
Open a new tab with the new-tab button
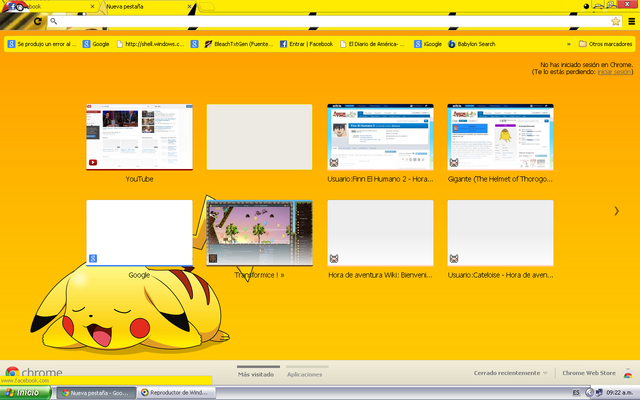coord(207,7)
